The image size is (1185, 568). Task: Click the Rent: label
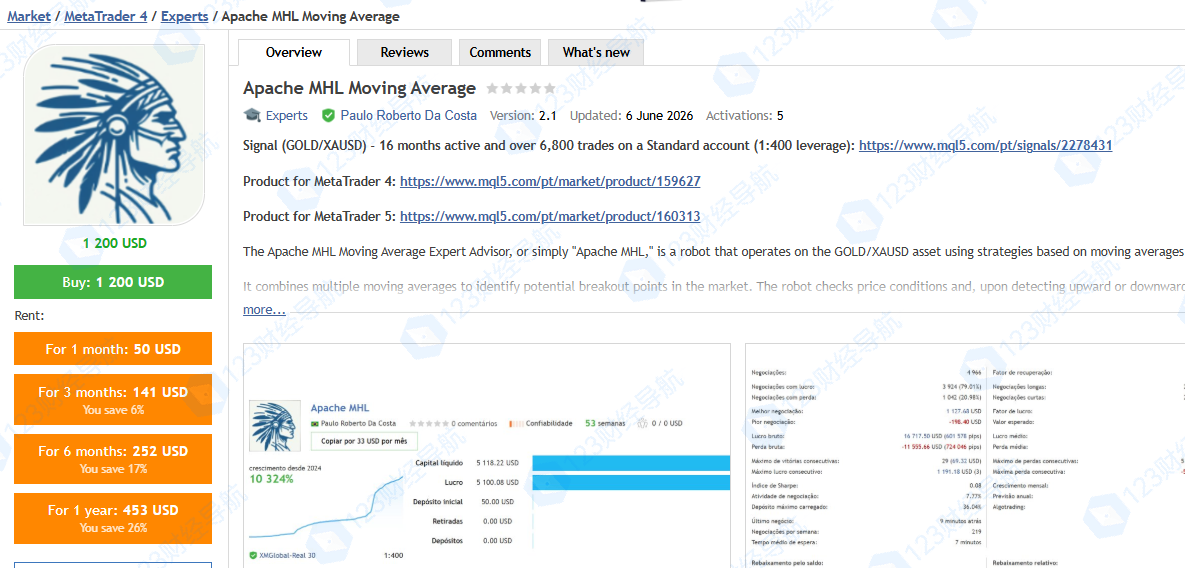(29, 315)
